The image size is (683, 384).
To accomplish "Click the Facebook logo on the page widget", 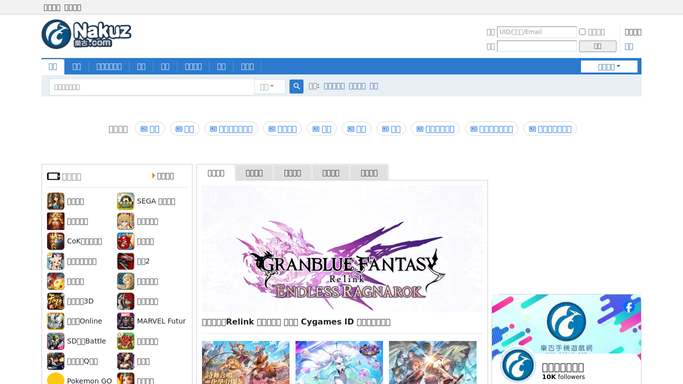I will click(x=629, y=307).
